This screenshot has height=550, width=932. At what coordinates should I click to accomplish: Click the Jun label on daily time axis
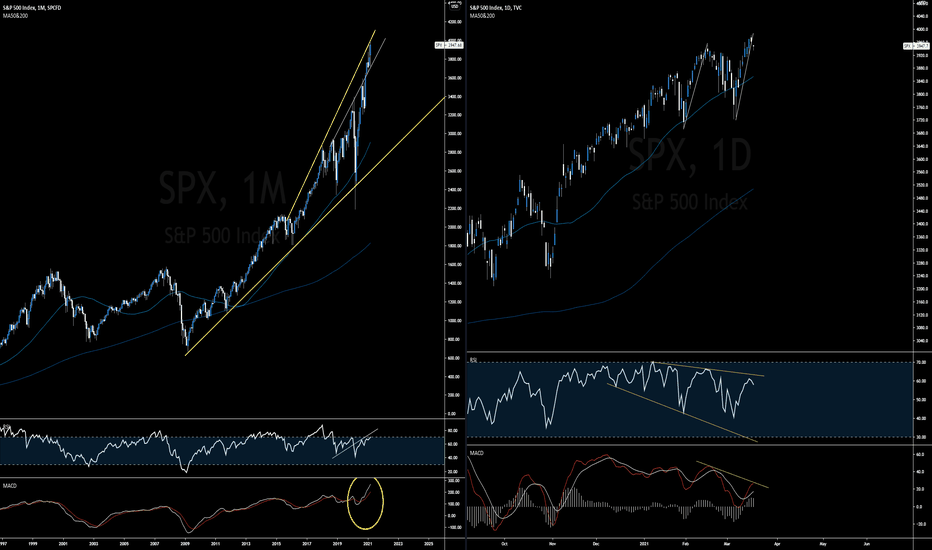click(867, 543)
